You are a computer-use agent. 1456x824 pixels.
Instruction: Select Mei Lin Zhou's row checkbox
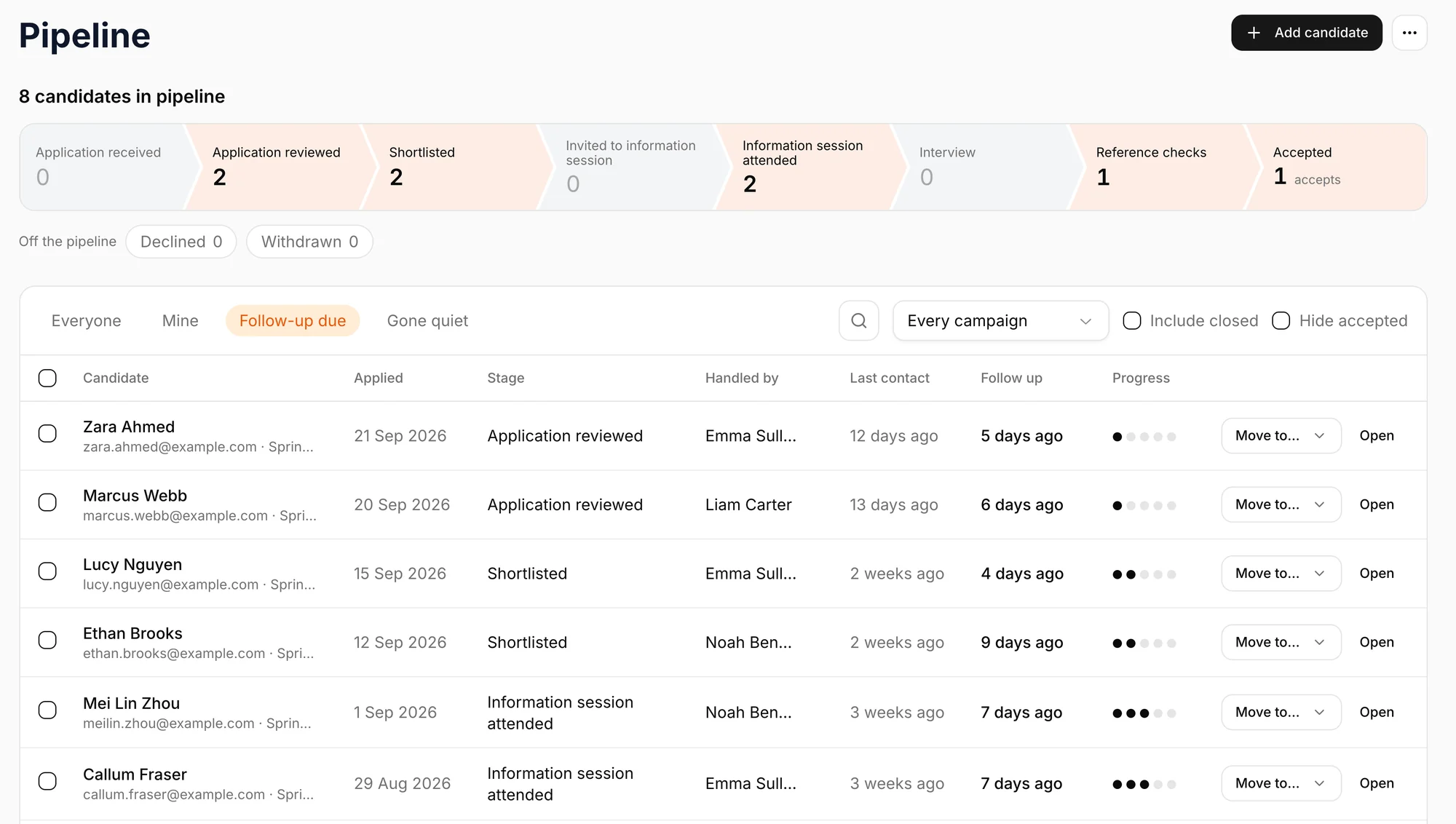click(x=47, y=710)
